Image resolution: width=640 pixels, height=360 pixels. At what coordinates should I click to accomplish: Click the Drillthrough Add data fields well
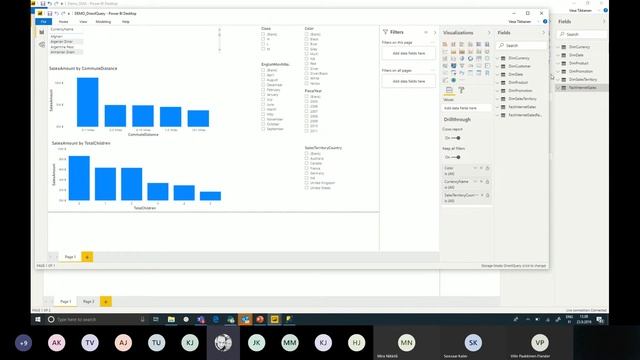[x=467, y=108]
